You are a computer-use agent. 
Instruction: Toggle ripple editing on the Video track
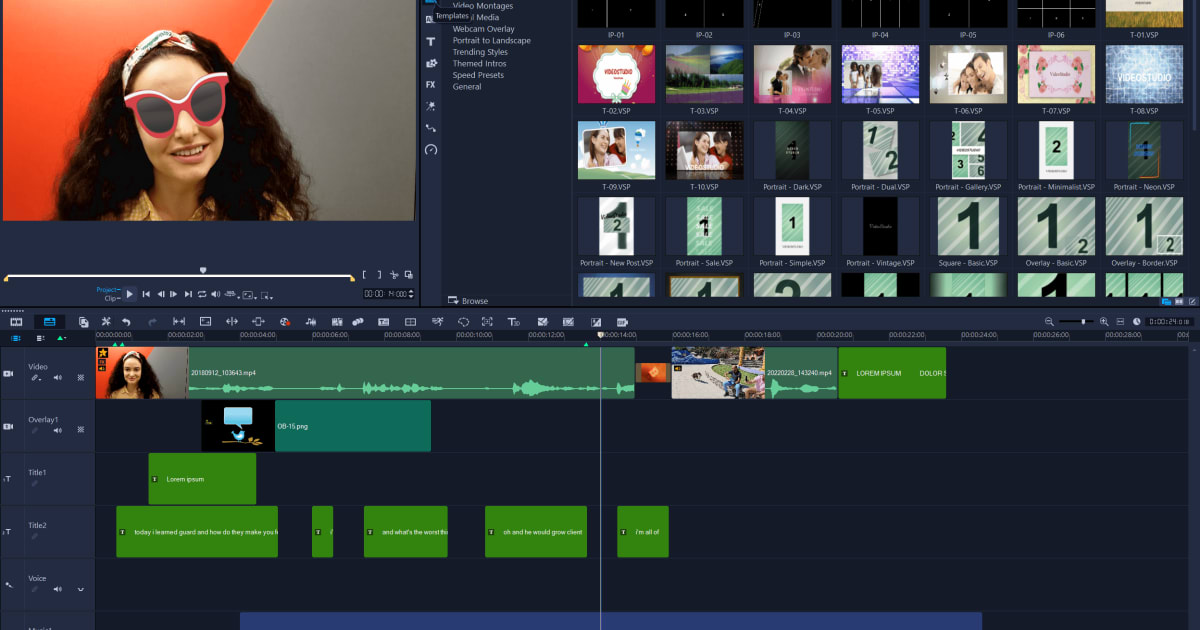pyautogui.click(x=34, y=378)
